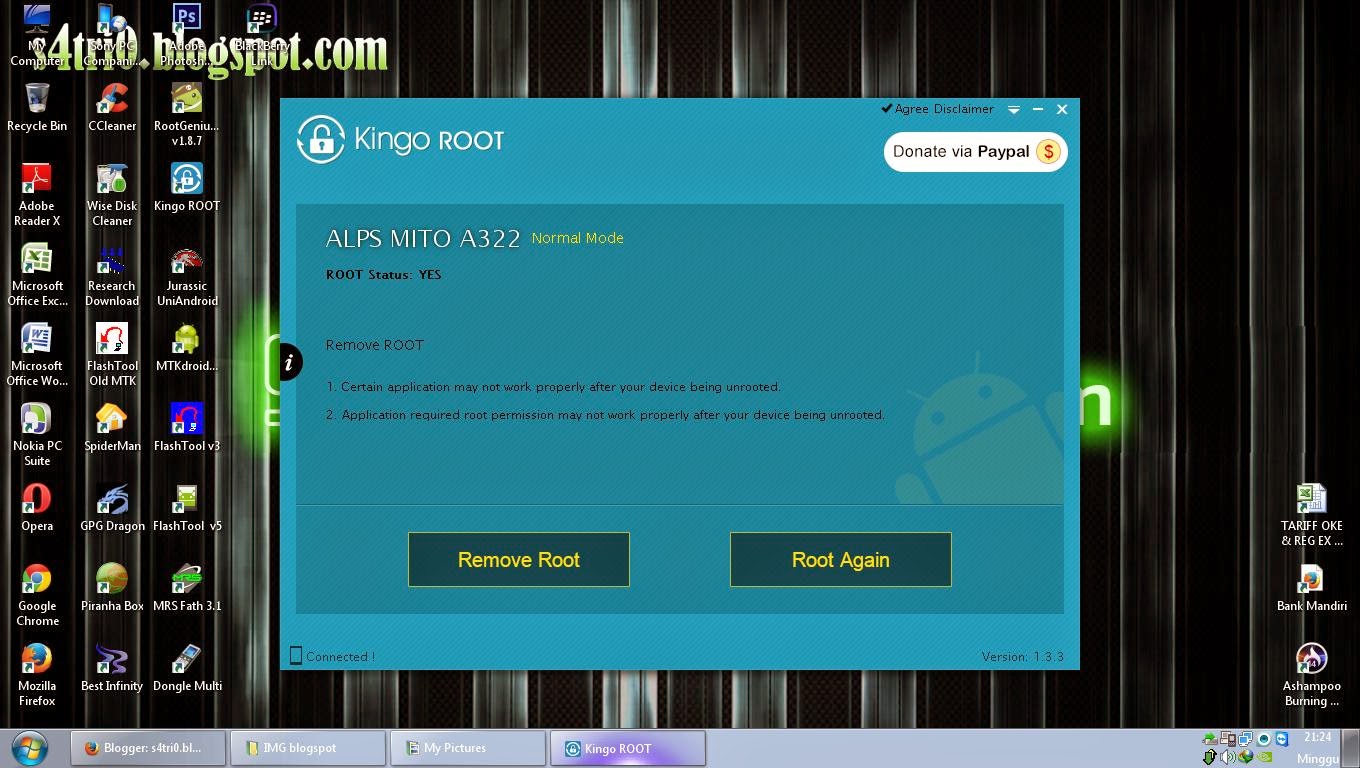The image size is (1360, 768).
Task: Select the Adobe Photoshop desktop shortcut
Action: pyautogui.click(x=186, y=34)
